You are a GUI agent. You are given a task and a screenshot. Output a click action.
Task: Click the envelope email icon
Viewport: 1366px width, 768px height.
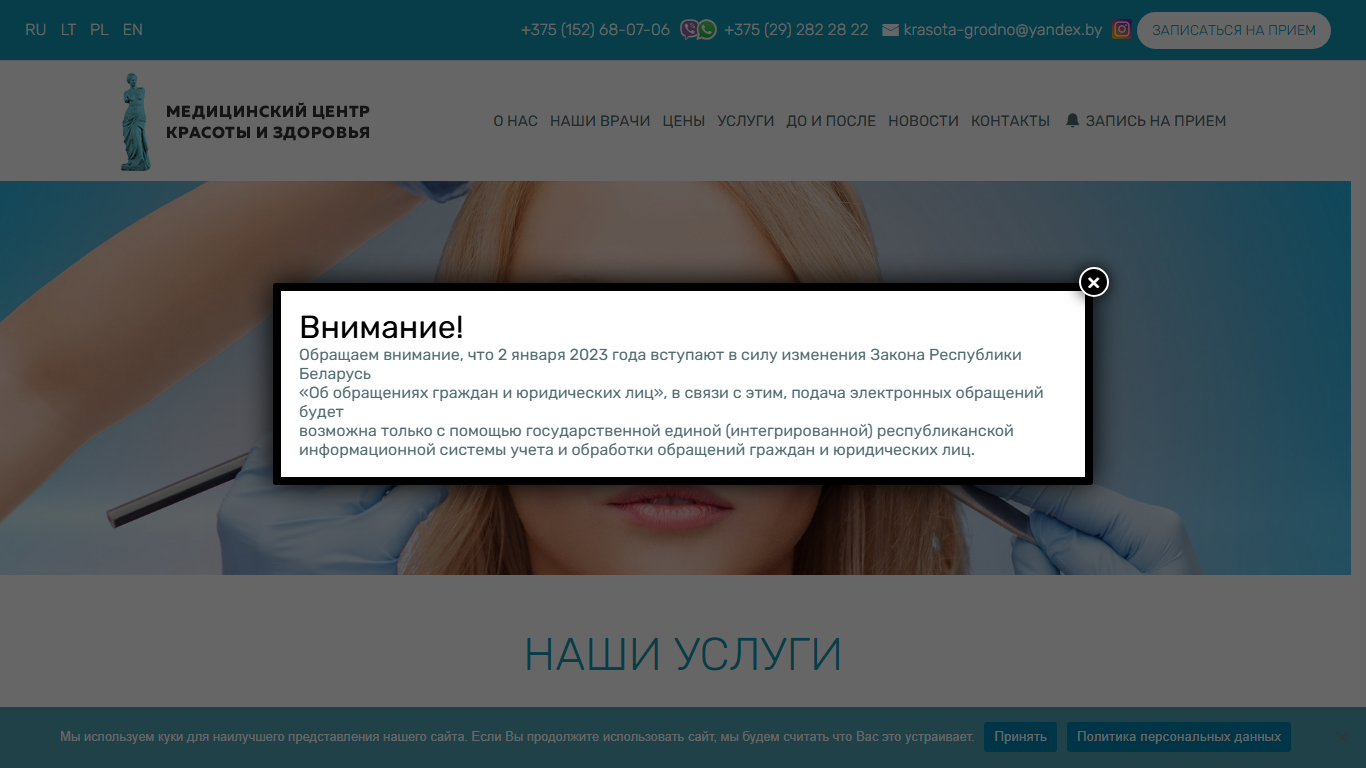point(891,30)
